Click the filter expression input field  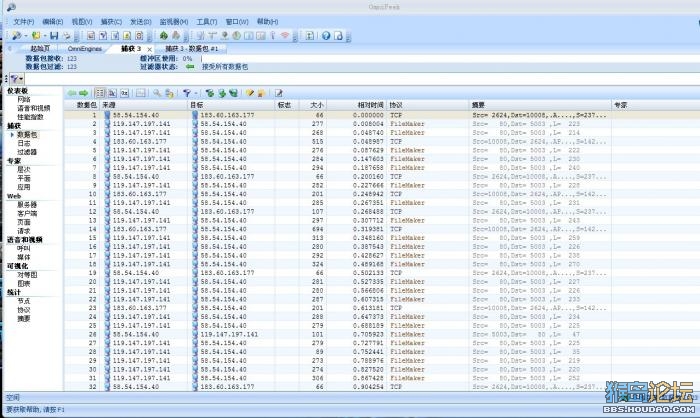pos(362,79)
